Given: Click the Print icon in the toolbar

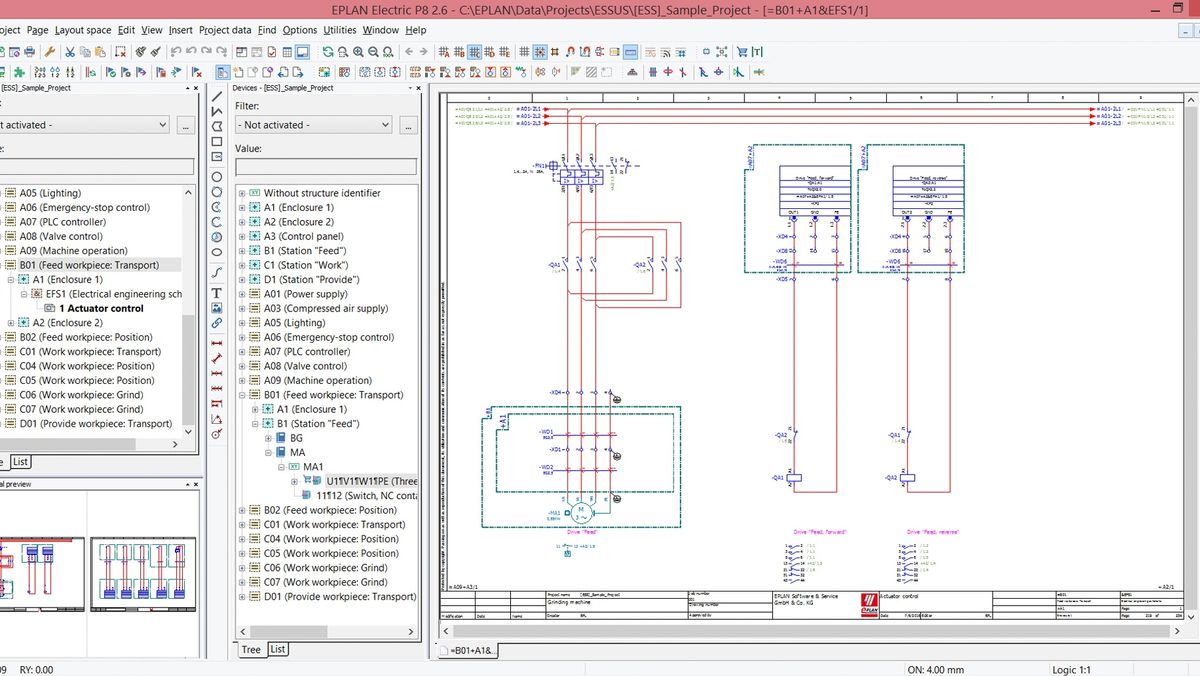Looking at the screenshot, I should (x=30, y=51).
